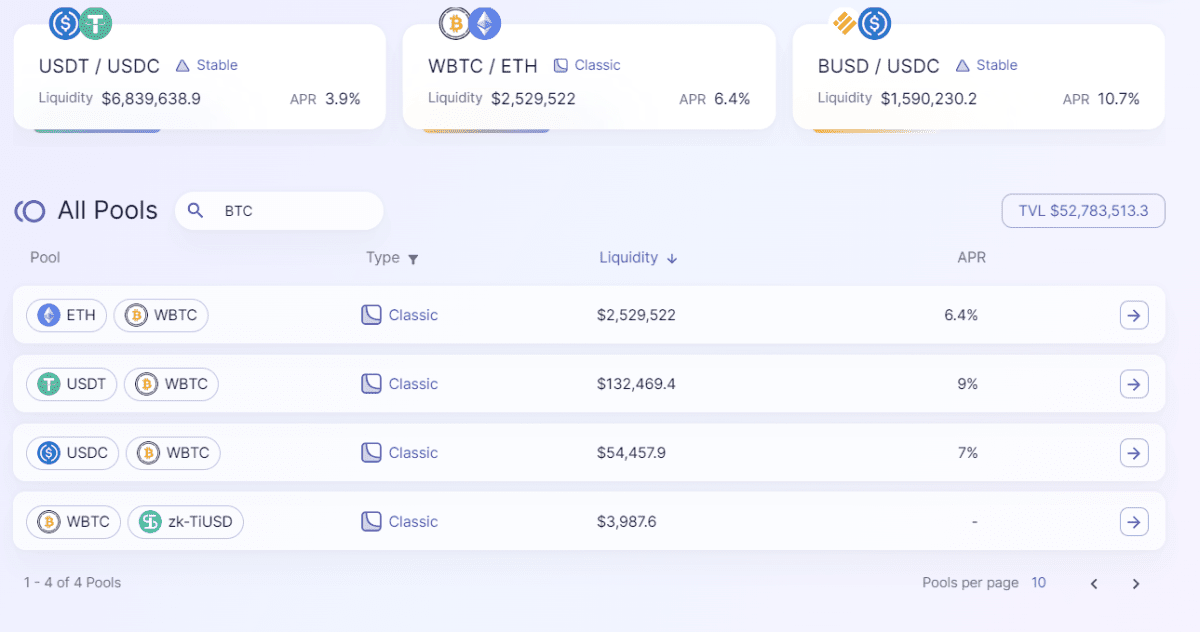
Task: Click the 7% APR value
Action: coord(967,453)
